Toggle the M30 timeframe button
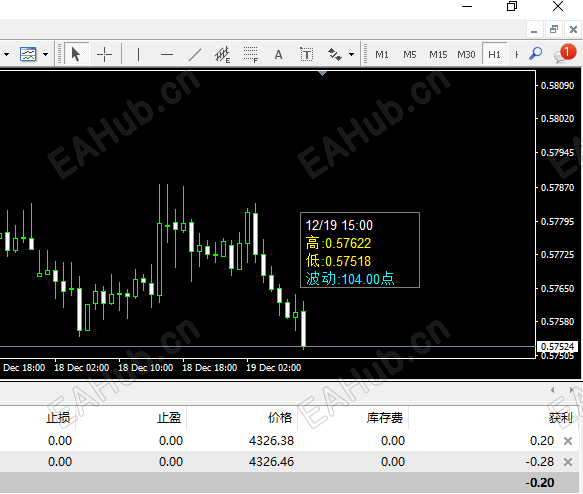 point(466,55)
